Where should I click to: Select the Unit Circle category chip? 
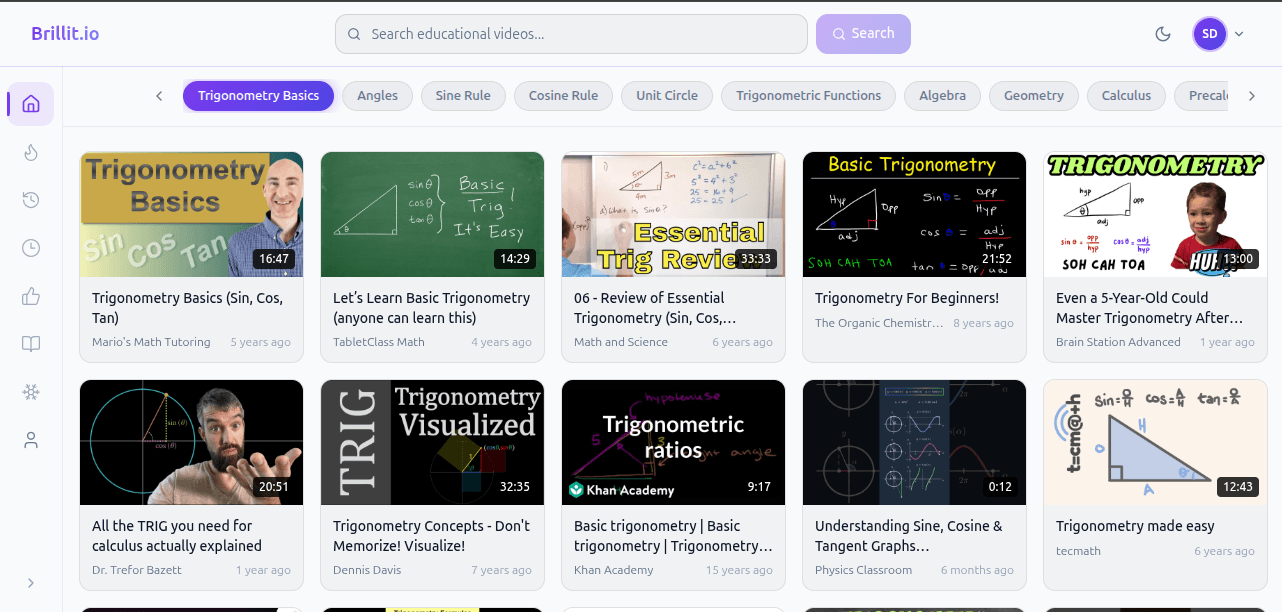pos(667,96)
